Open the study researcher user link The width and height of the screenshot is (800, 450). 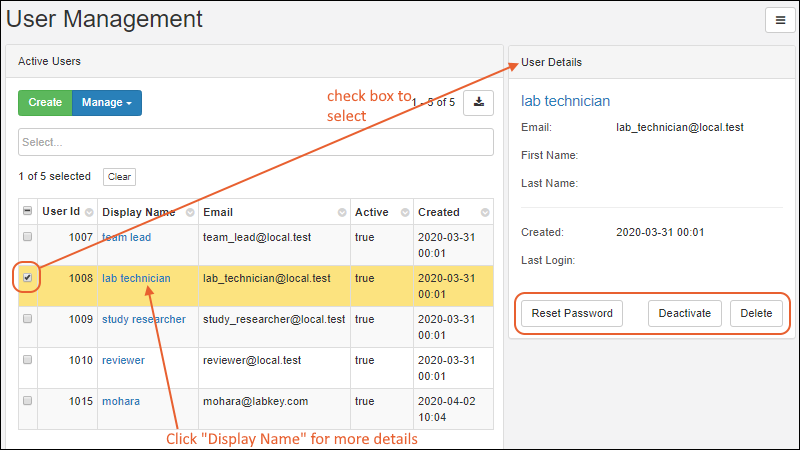coord(143,319)
